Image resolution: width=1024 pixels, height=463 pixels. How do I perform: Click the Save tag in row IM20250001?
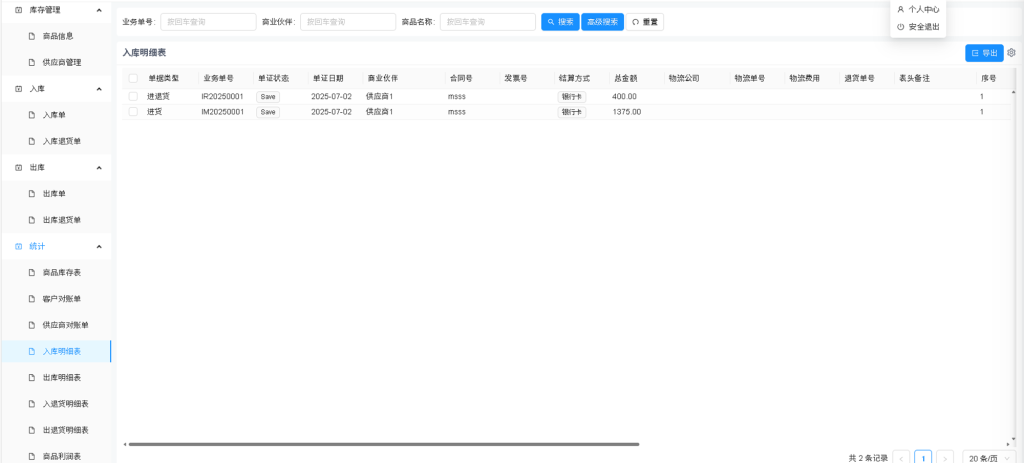pyautogui.click(x=268, y=112)
